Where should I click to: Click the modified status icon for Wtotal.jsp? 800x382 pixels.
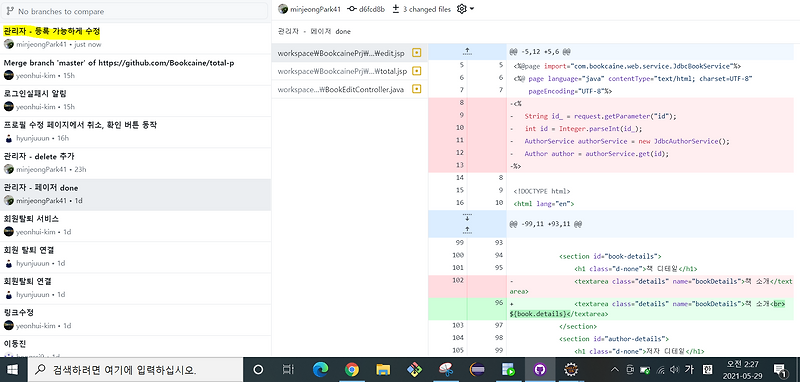point(416,71)
